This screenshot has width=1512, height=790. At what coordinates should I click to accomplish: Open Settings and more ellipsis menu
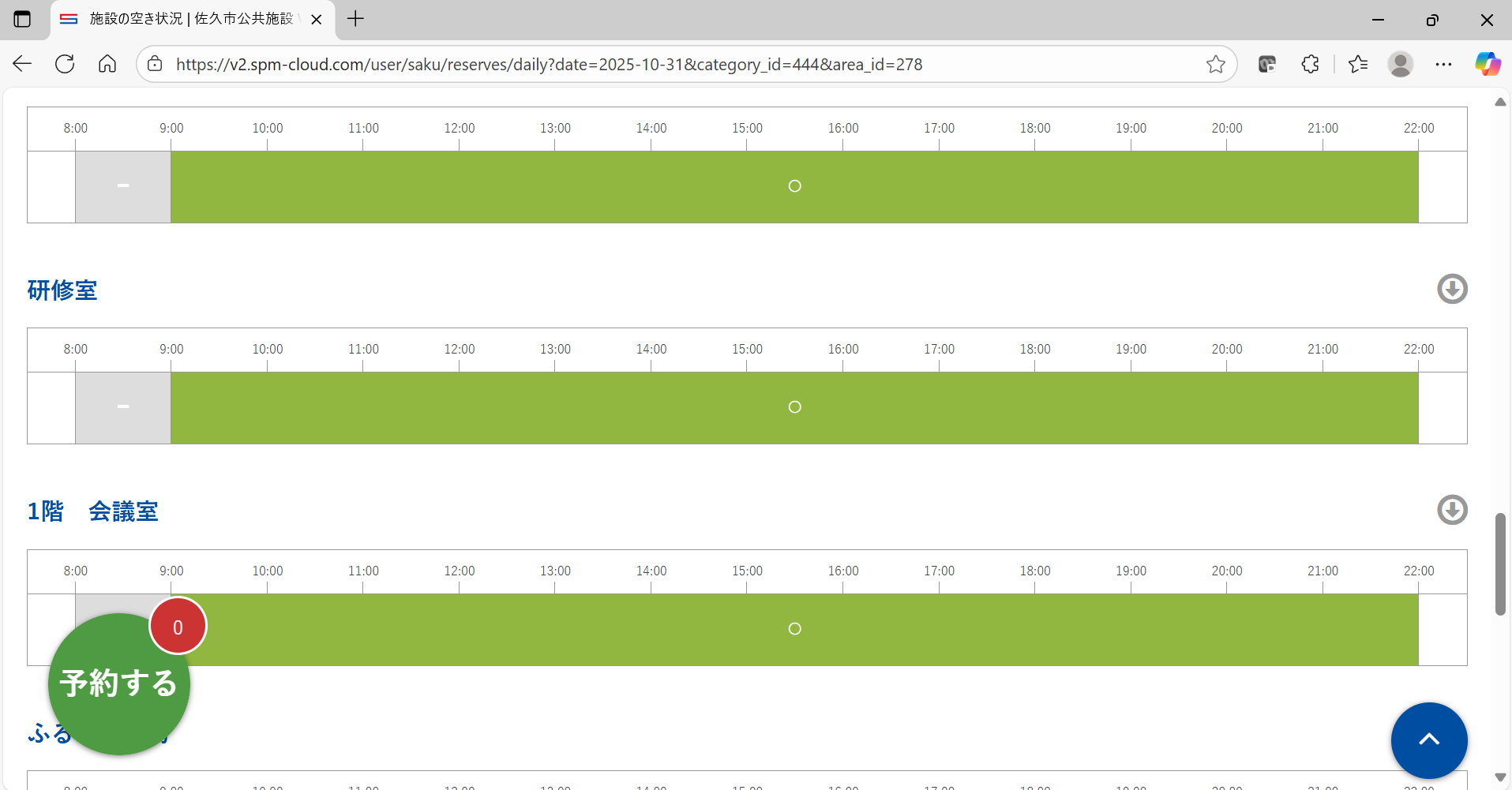coord(1443,64)
